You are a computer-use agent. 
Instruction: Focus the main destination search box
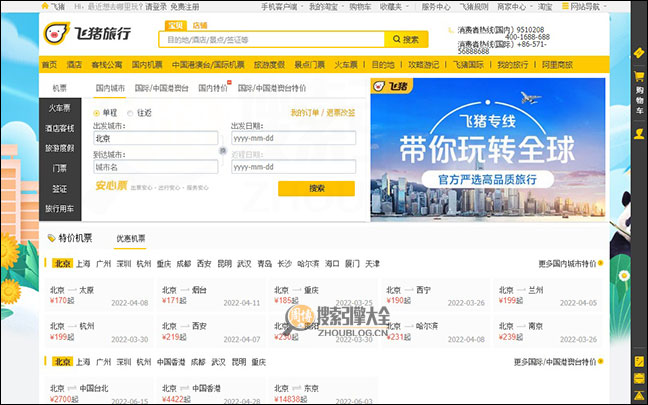(x=272, y=40)
